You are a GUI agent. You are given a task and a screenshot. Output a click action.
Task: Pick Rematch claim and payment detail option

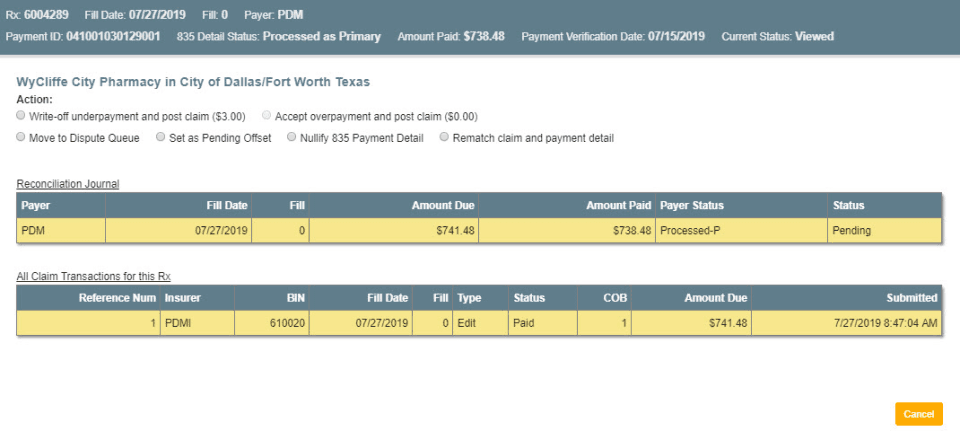tap(445, 138)
